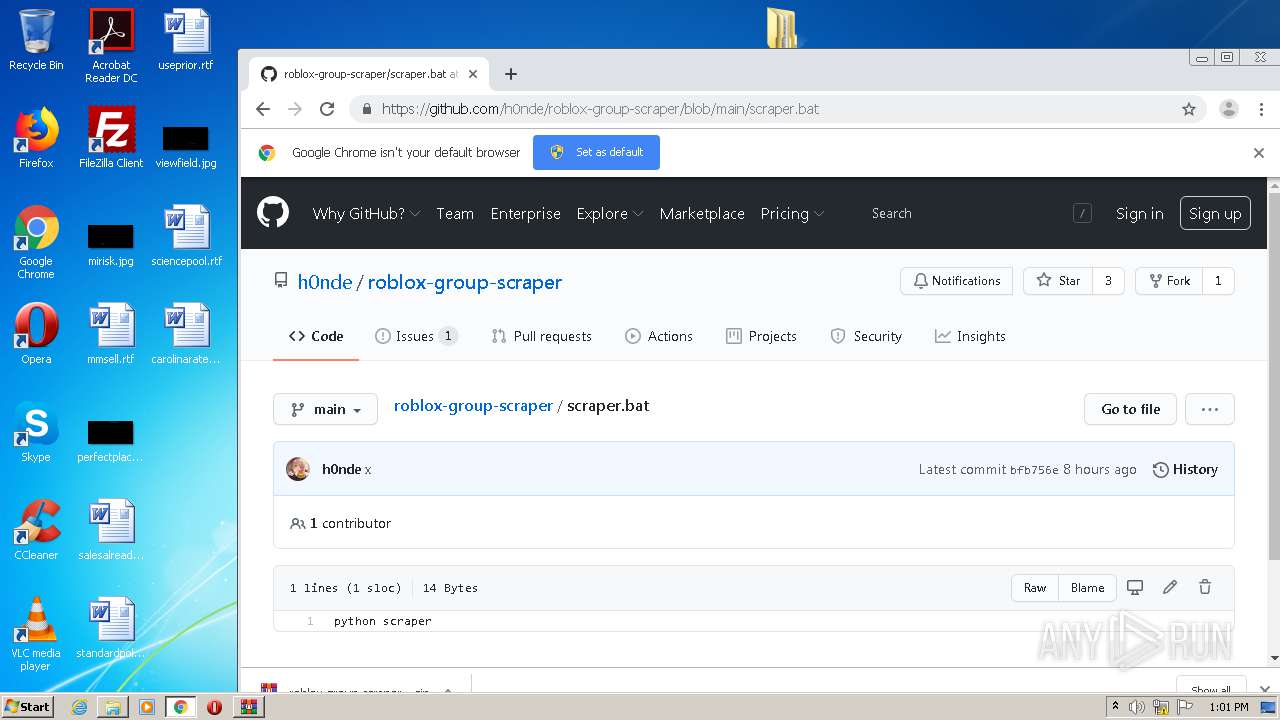Dismiss default browser notification bar
Screen dimensions: 1280x720
tap(1259, 153)
